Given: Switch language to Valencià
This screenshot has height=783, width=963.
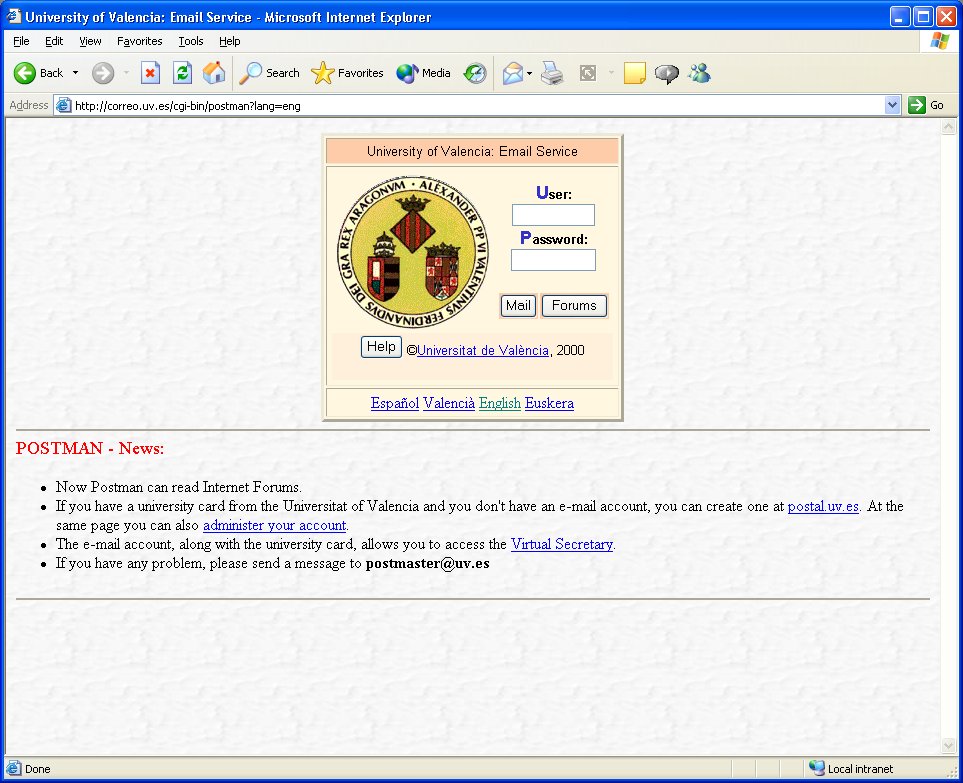Looking at the screenshot, I should pyautogui.click(x=449, y=403).
